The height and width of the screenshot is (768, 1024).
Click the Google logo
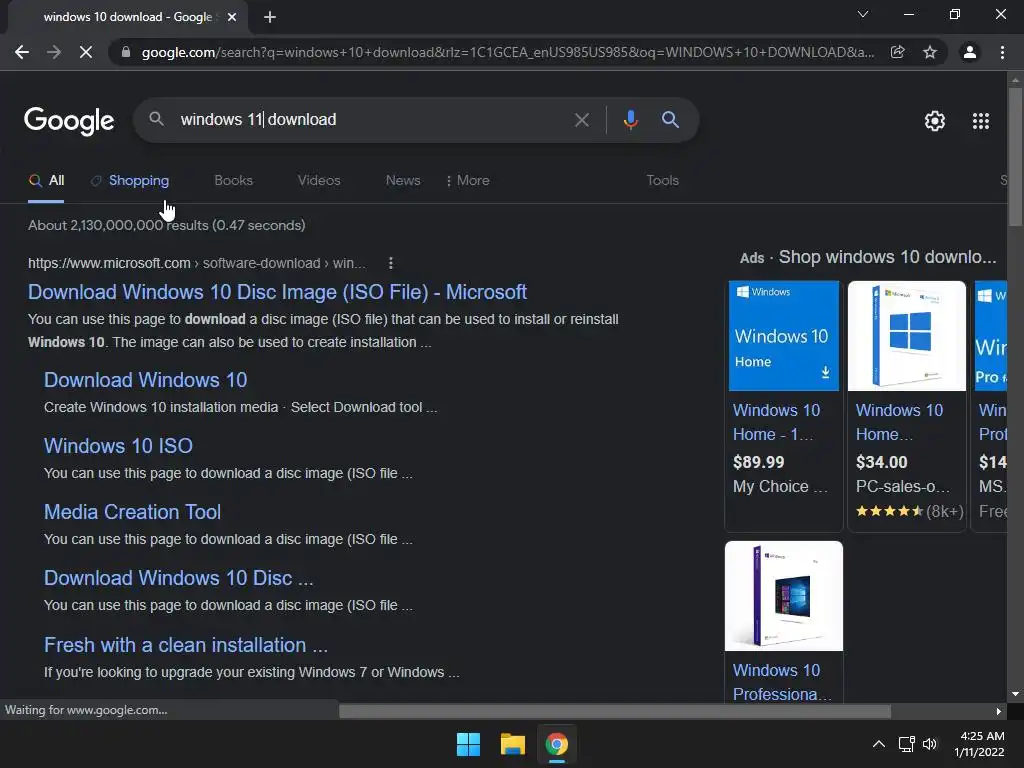[x=69, y=121]
